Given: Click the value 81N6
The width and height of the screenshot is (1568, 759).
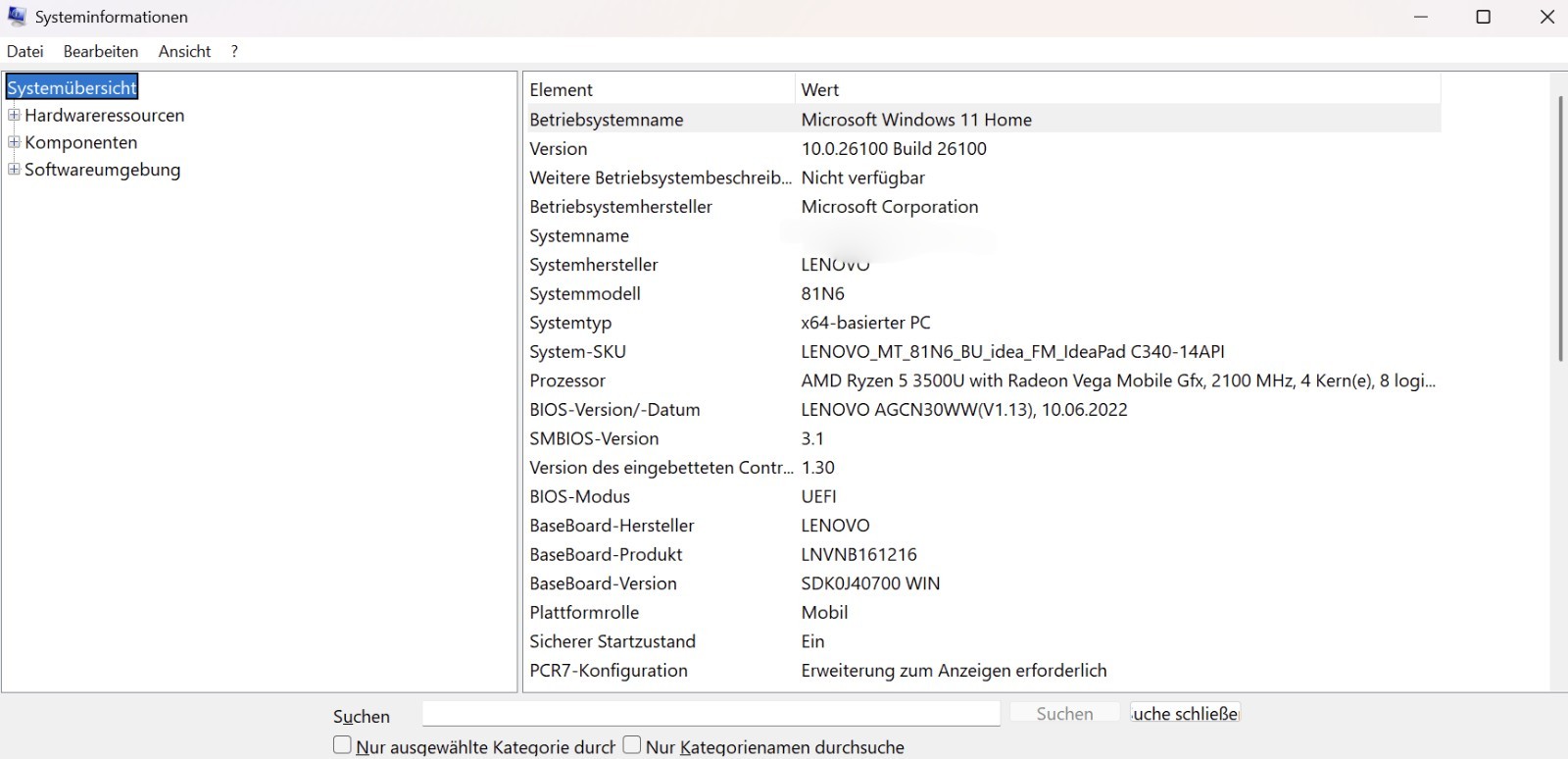Looking at the screenshot, I should pyautogui.click(x=823, y=293).
